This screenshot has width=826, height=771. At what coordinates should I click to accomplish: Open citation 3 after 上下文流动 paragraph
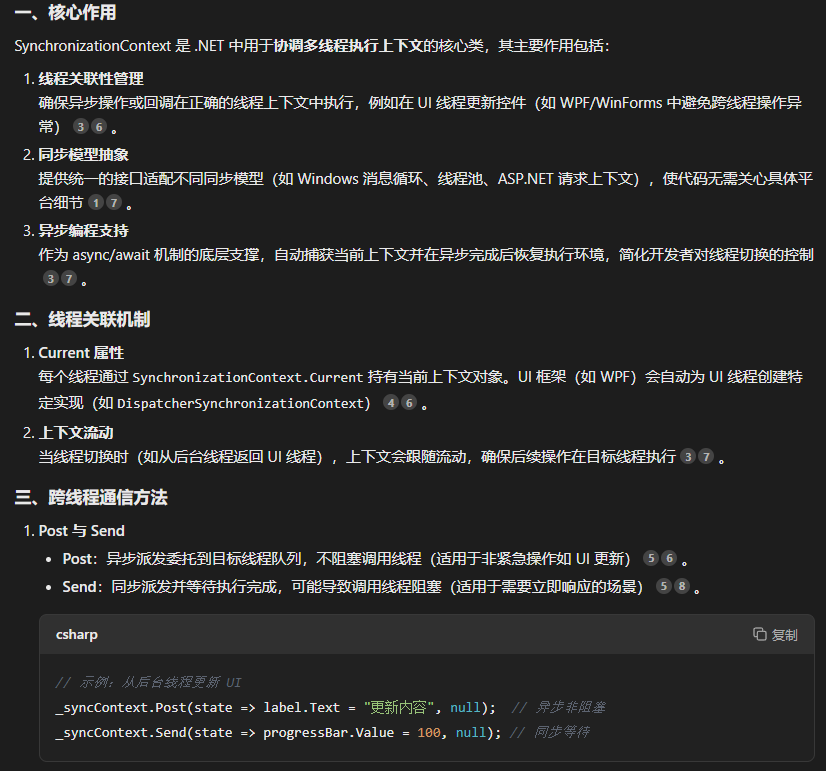688,456
